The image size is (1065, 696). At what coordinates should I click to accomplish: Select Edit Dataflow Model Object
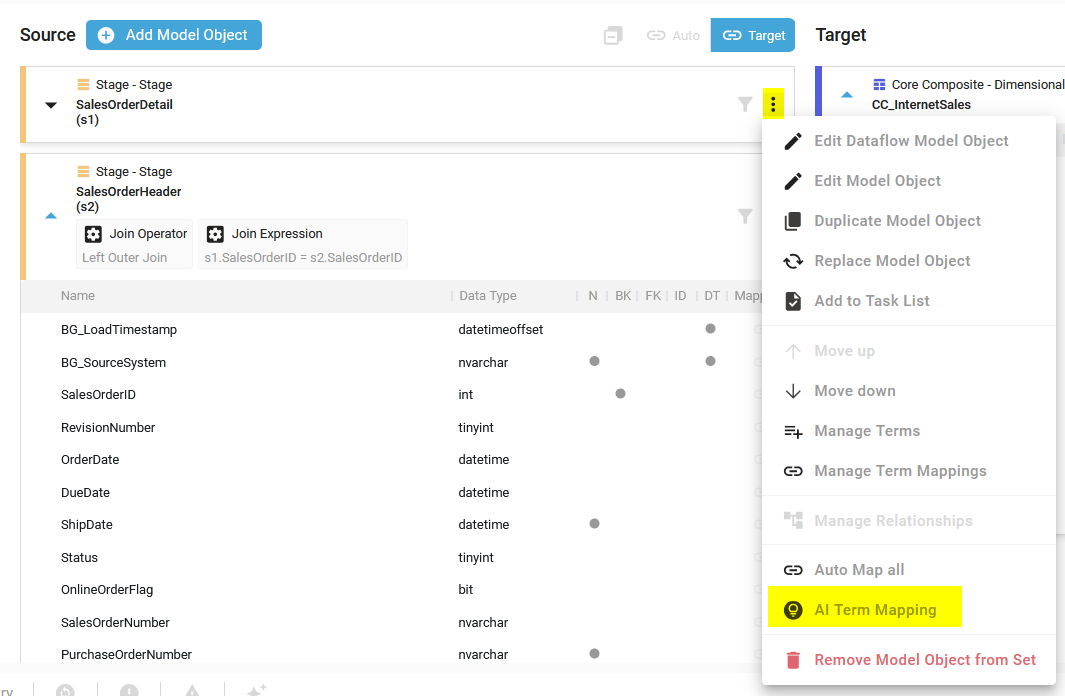coord(910,141)
